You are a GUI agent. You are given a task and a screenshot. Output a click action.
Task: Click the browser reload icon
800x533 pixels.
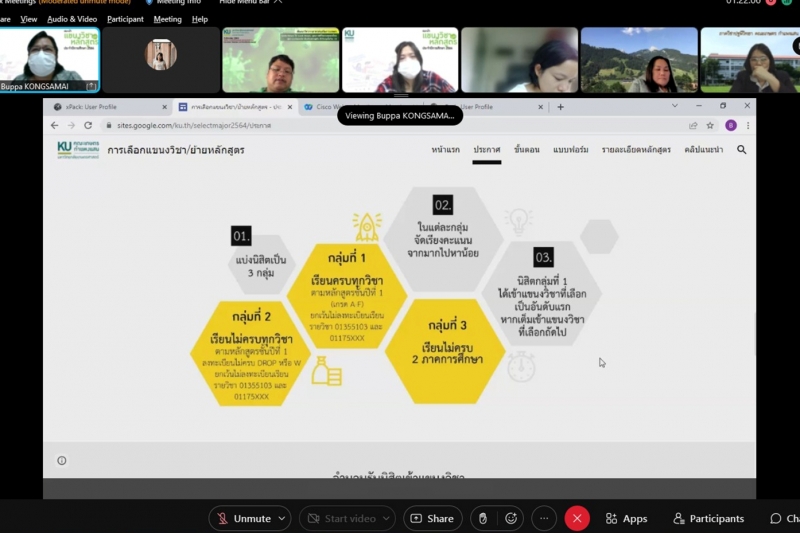88,126
